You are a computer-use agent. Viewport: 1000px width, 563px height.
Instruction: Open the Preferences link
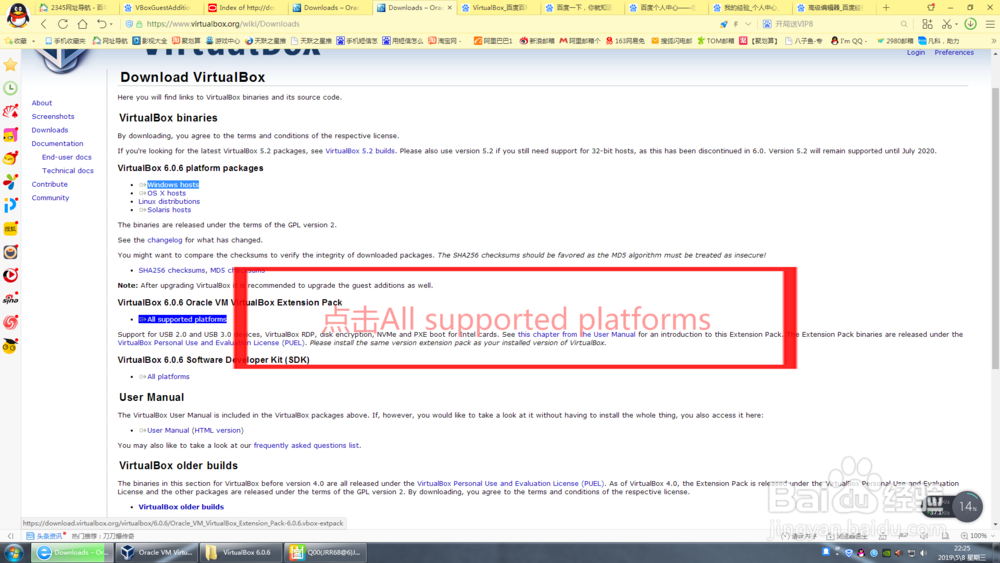pos(954,53)
